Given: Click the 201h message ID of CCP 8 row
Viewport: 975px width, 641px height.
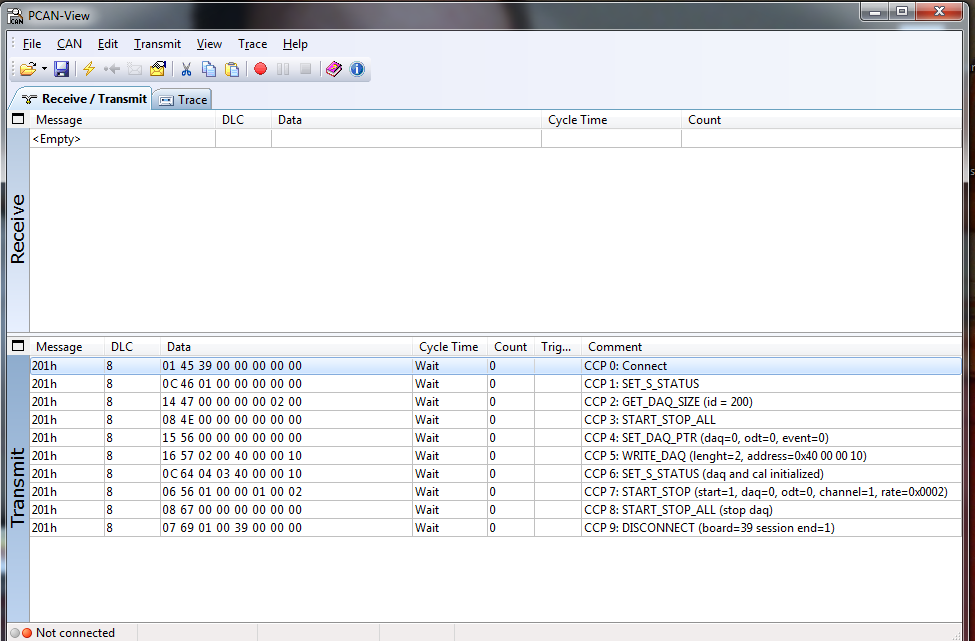Looking at the screenshot, I should click(44, 510).
